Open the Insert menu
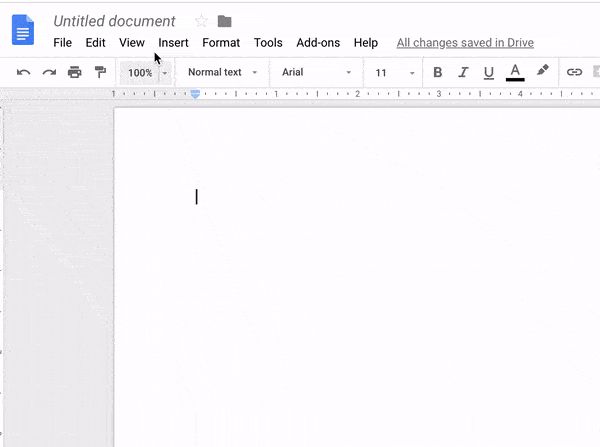The width and height of the screenshot is (600, 447). (x=173, y=43)
